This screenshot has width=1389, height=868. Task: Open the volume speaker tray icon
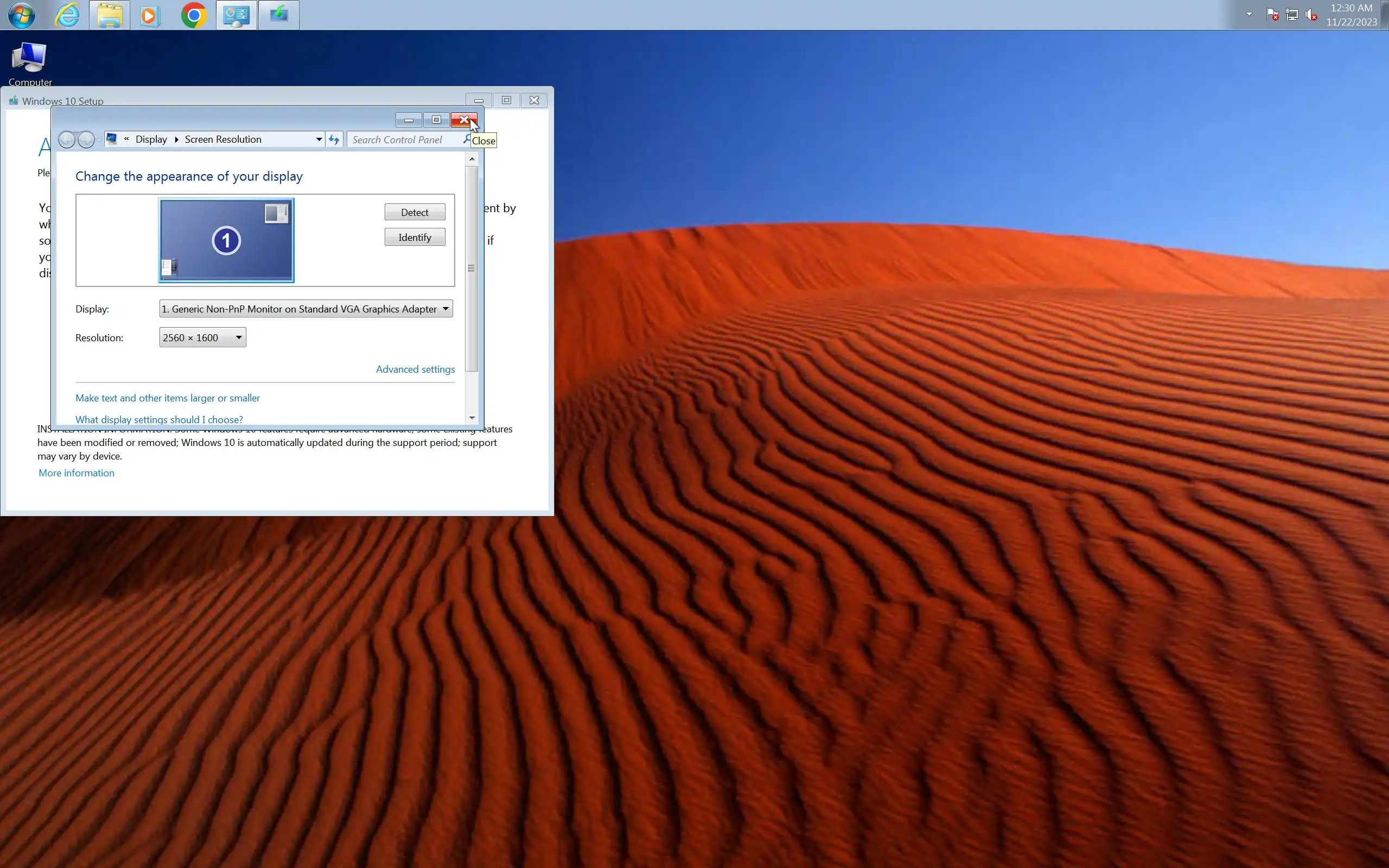coord(1311,14)
